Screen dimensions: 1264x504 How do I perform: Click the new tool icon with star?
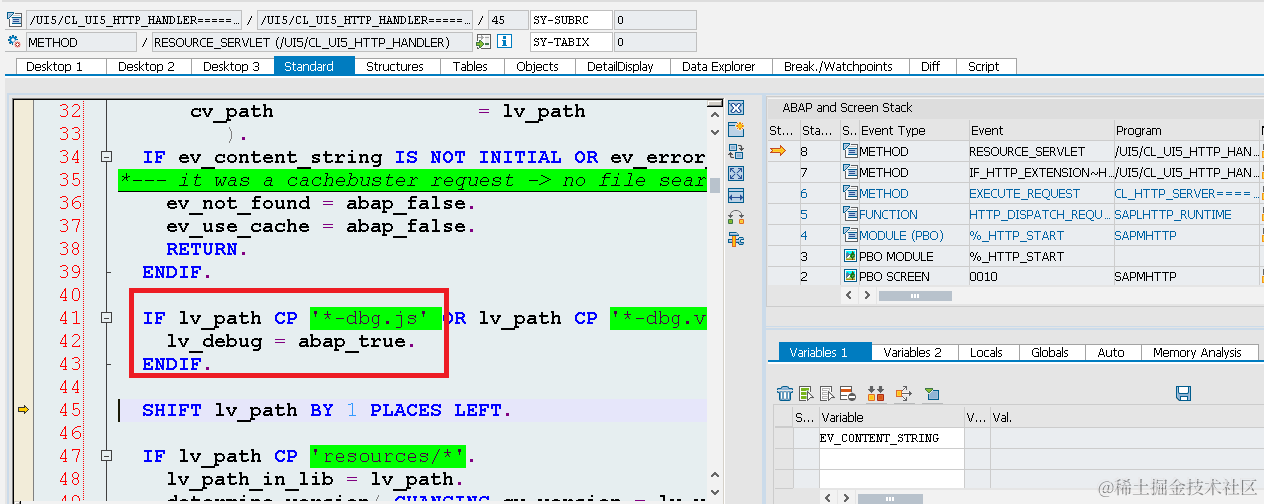(x=736, y=130)
